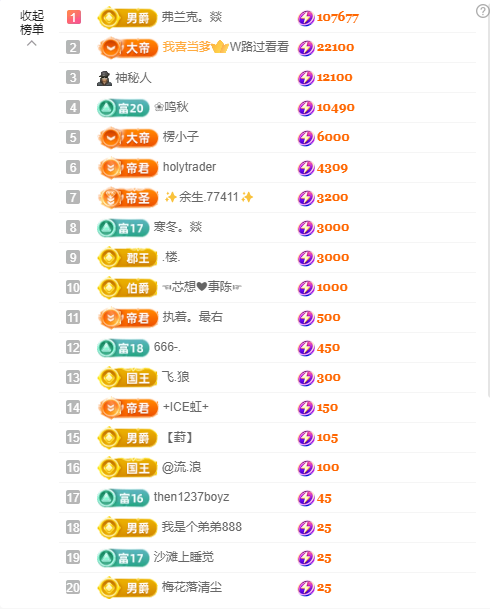The height and width of the screenshot is (609, 490).
Task: Click the mysterious person avatar icon at rank 3
Action: [x=104, y=78]
